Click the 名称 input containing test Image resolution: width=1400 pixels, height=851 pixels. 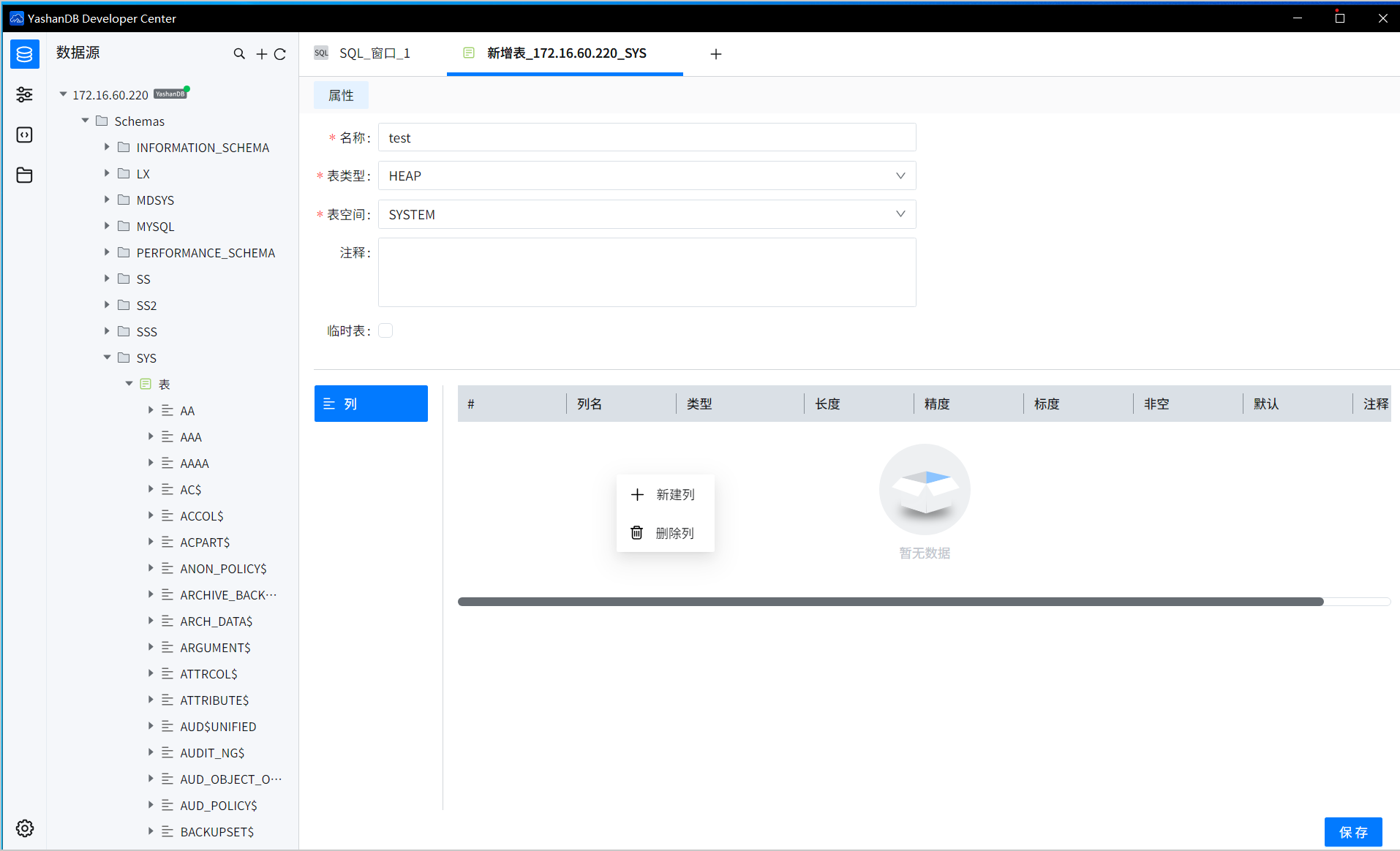coord(646,137)
